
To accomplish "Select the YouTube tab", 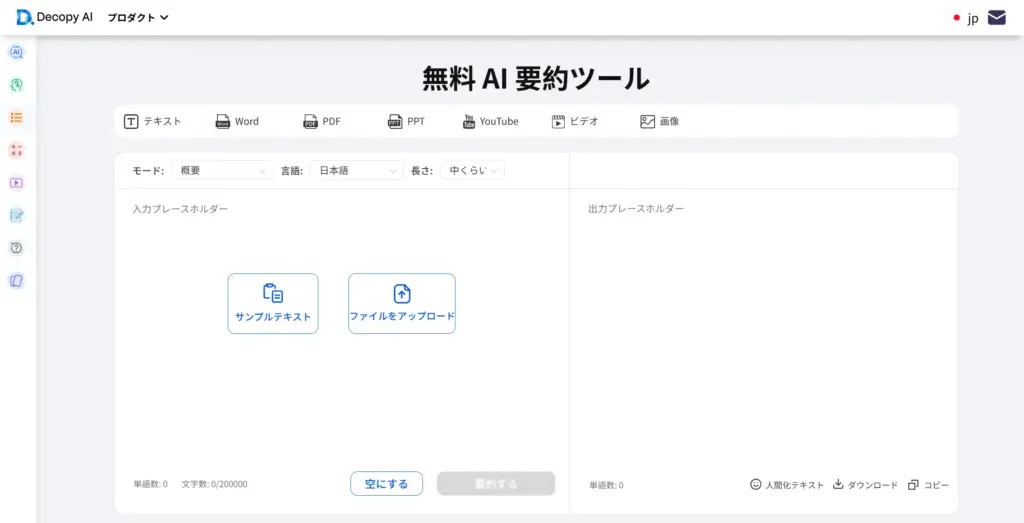I will click(x=490, y=121).
